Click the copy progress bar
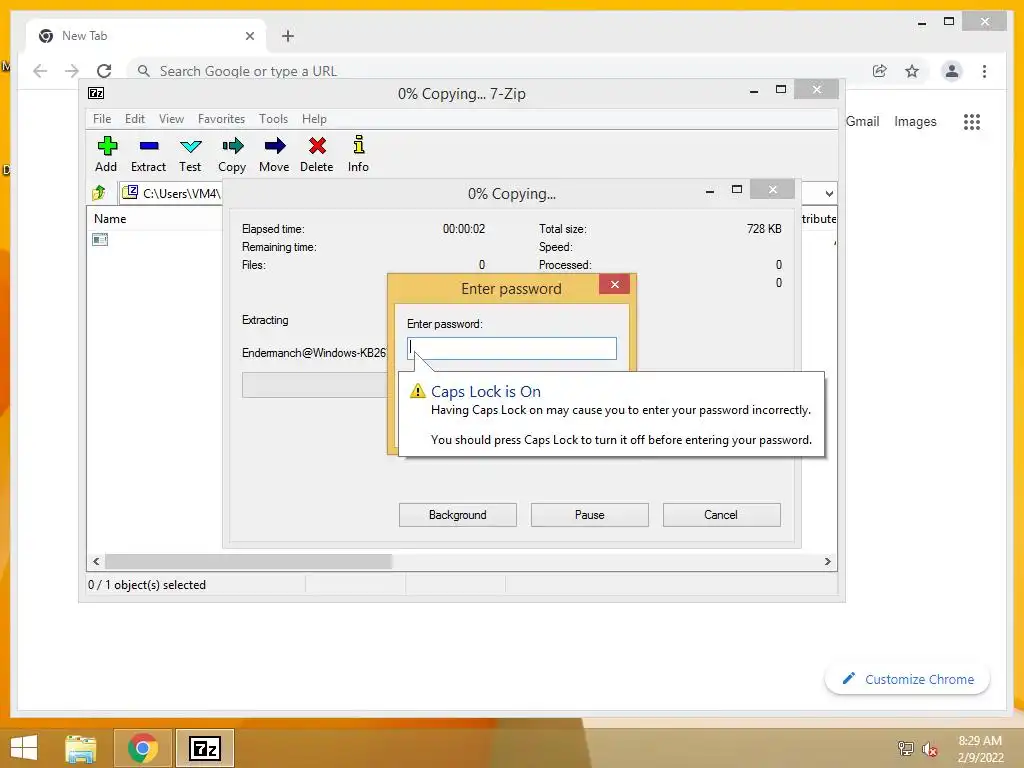Image resolution: width=1024 pixels, height=768 pixels. 314,385
